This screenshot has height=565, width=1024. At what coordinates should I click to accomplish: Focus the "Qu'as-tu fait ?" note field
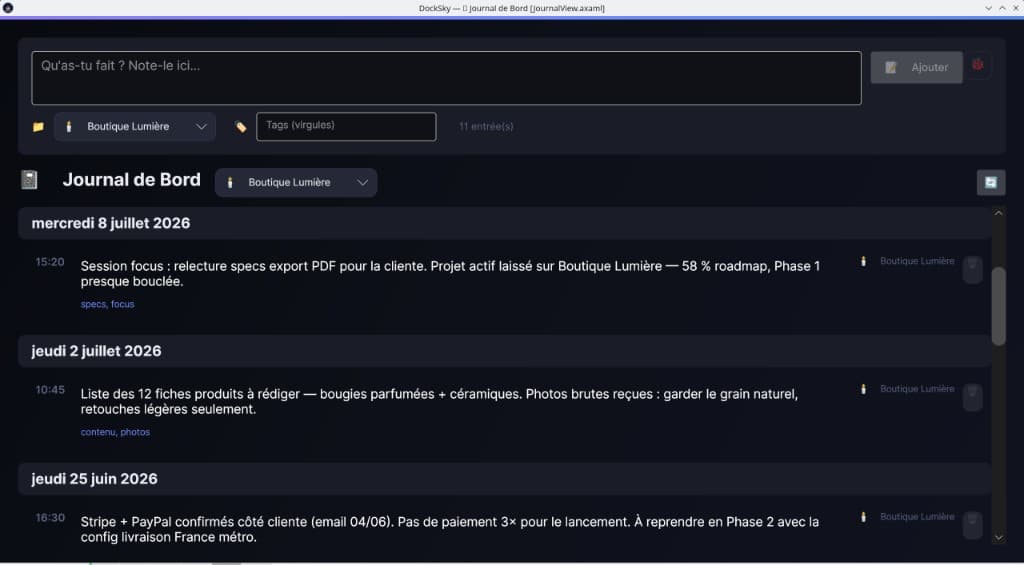[446, 78]
